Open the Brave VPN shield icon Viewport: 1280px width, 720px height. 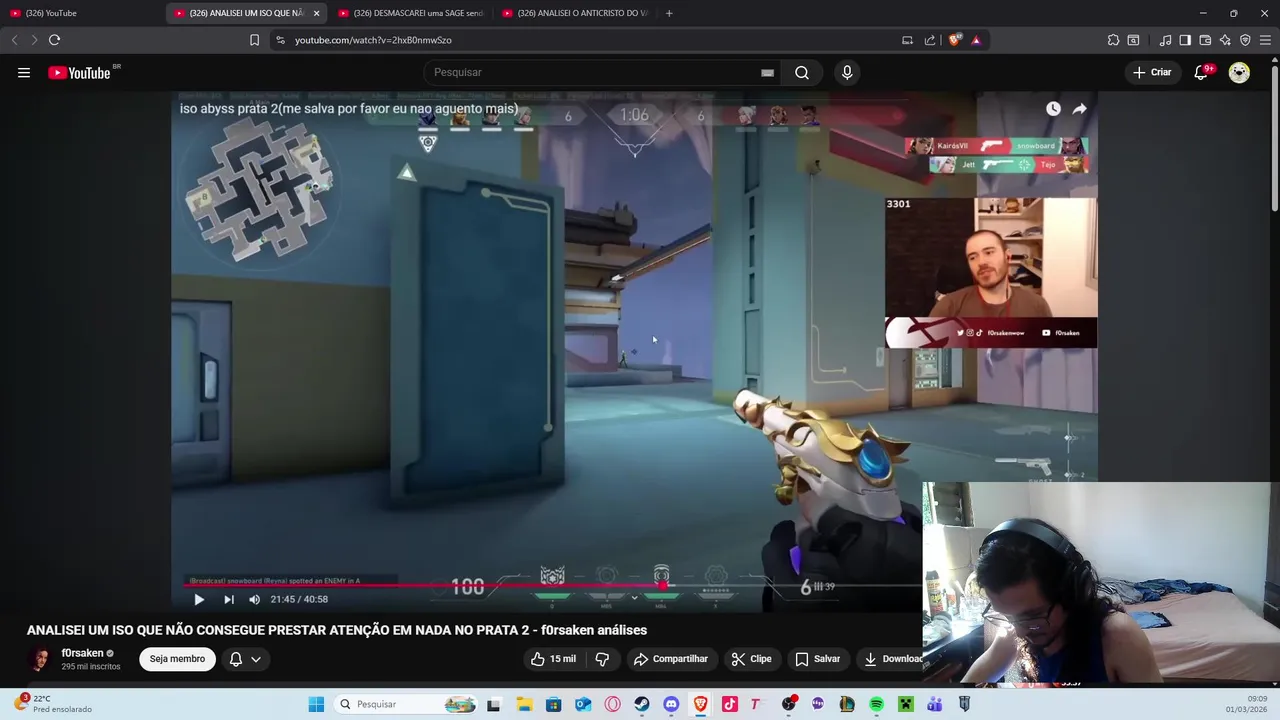(x=1245, y=40)
